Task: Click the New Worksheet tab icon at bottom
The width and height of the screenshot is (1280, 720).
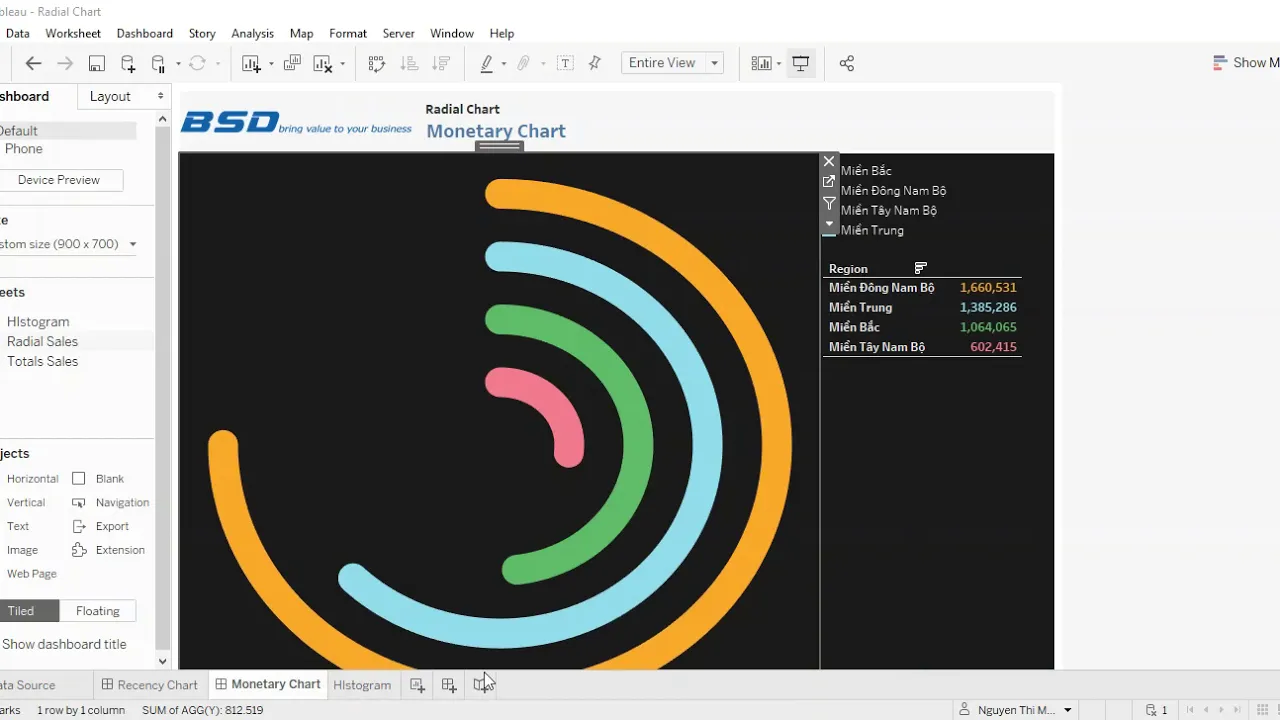Action: pos(417,685)
